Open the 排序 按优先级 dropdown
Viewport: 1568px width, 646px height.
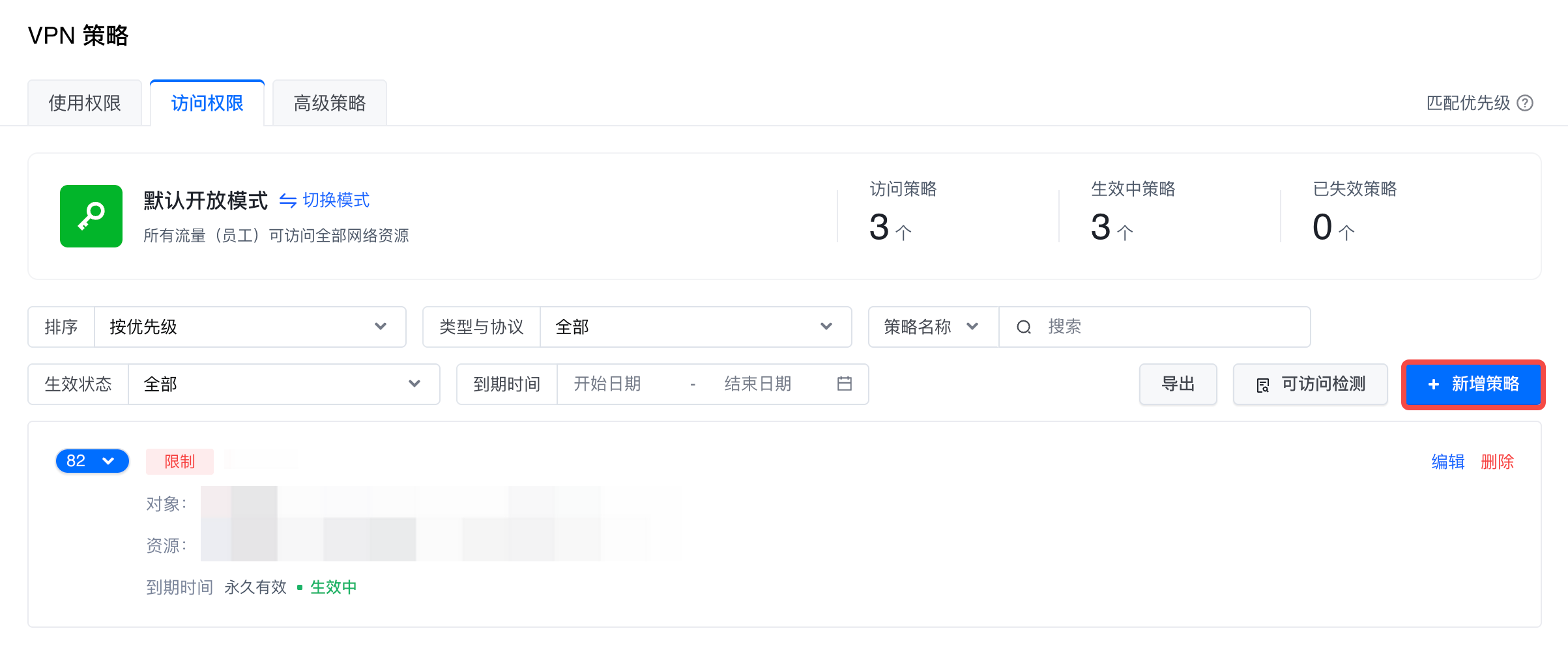click(250, 327)
